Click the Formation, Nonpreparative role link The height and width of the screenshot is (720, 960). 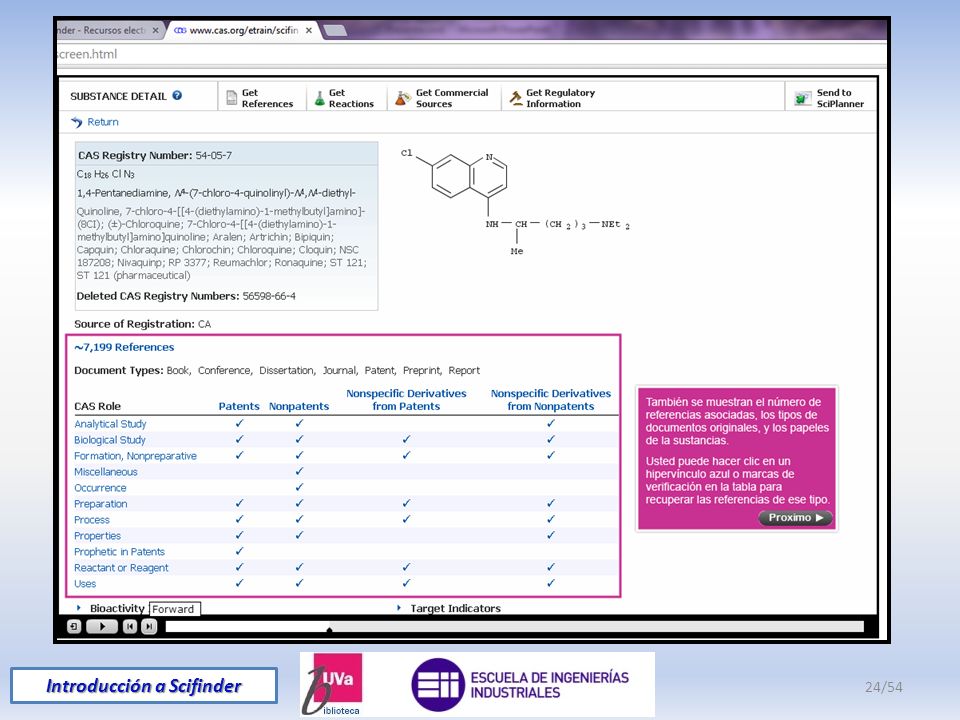[135, 456]
